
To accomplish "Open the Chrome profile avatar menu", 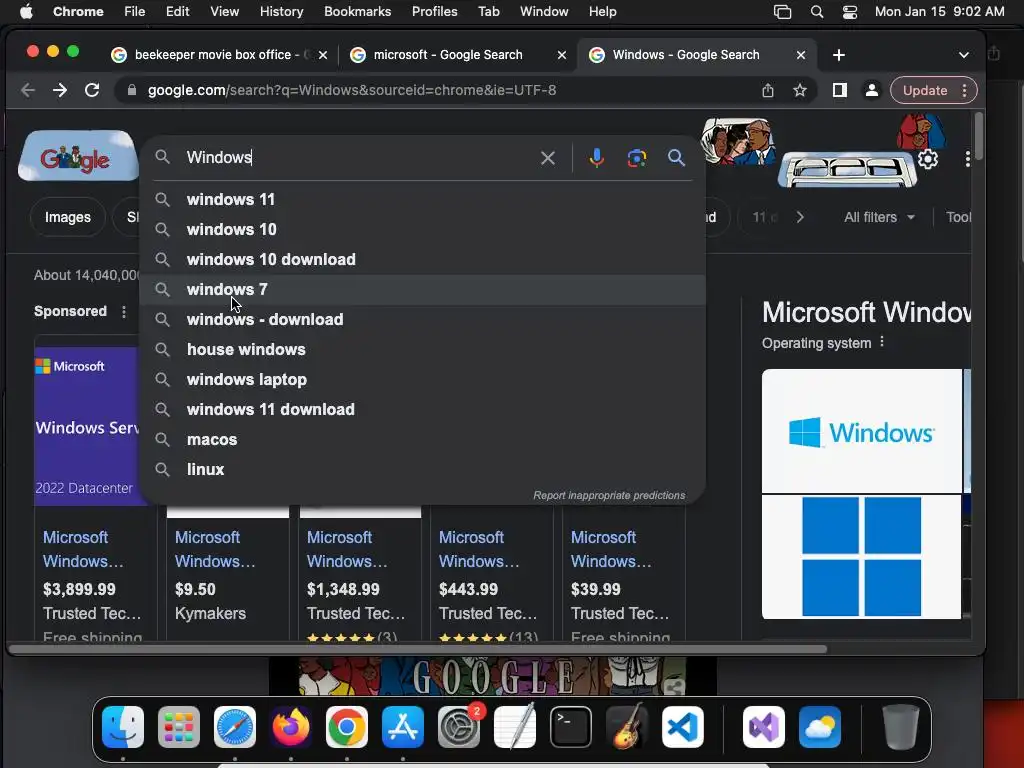I will pos(872,90).
